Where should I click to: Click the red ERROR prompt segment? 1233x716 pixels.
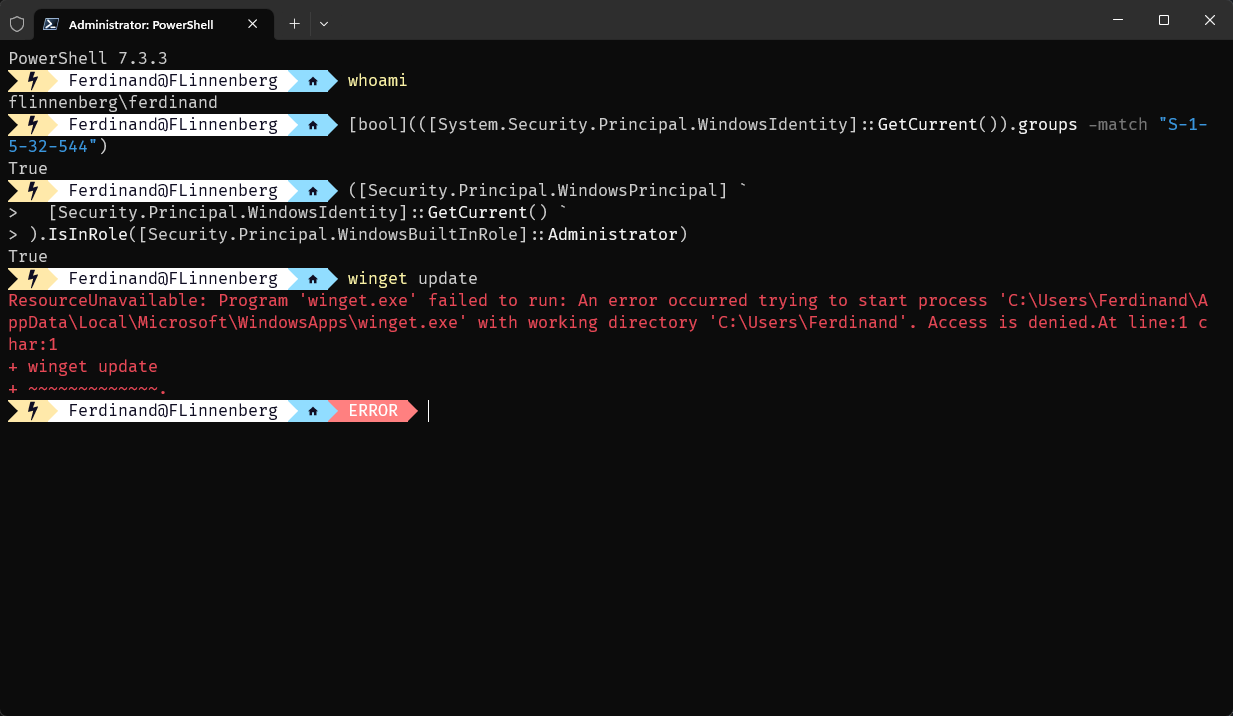(373, 411)
